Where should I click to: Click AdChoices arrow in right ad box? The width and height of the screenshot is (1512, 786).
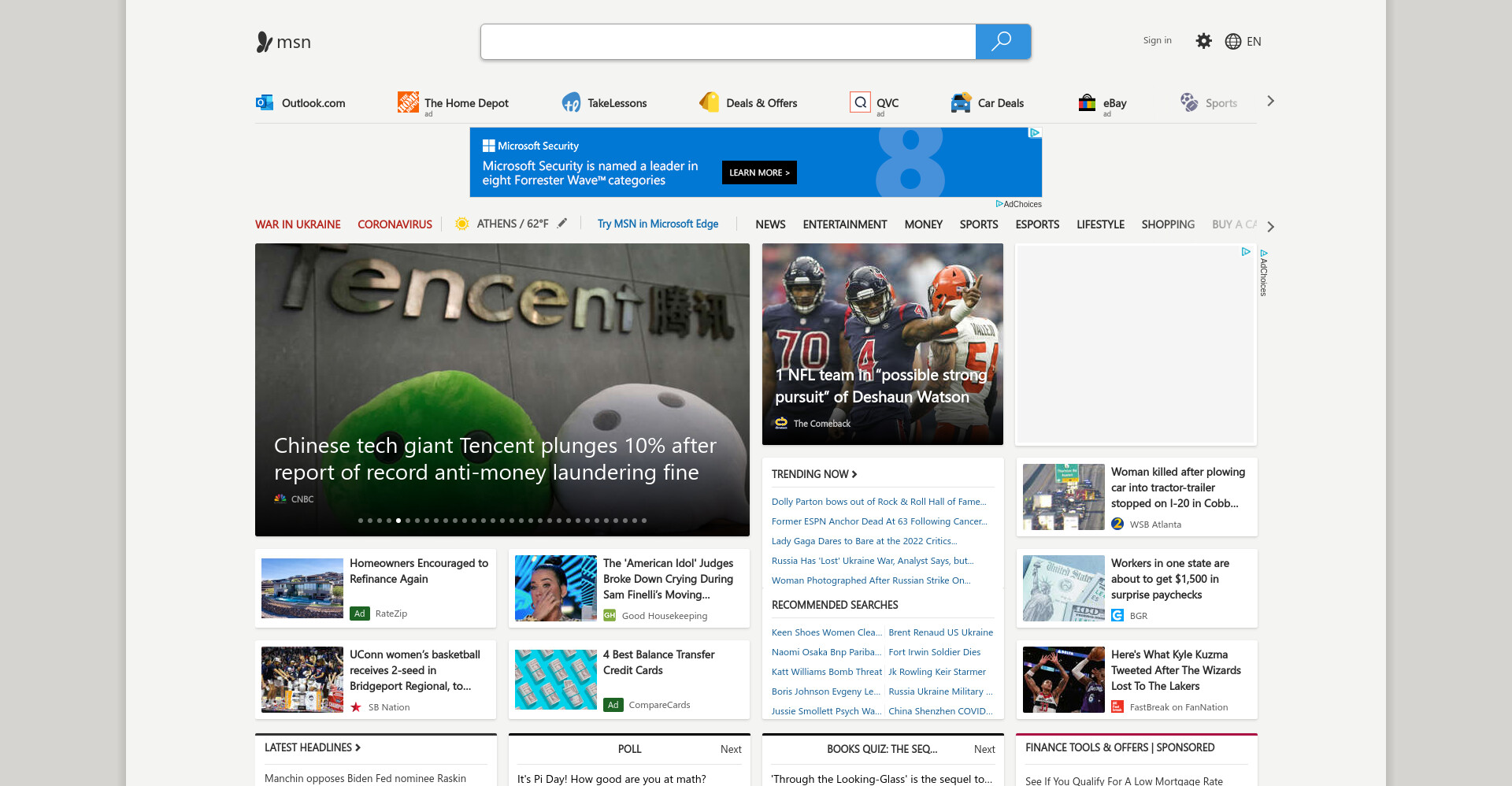click(1246, 252)
